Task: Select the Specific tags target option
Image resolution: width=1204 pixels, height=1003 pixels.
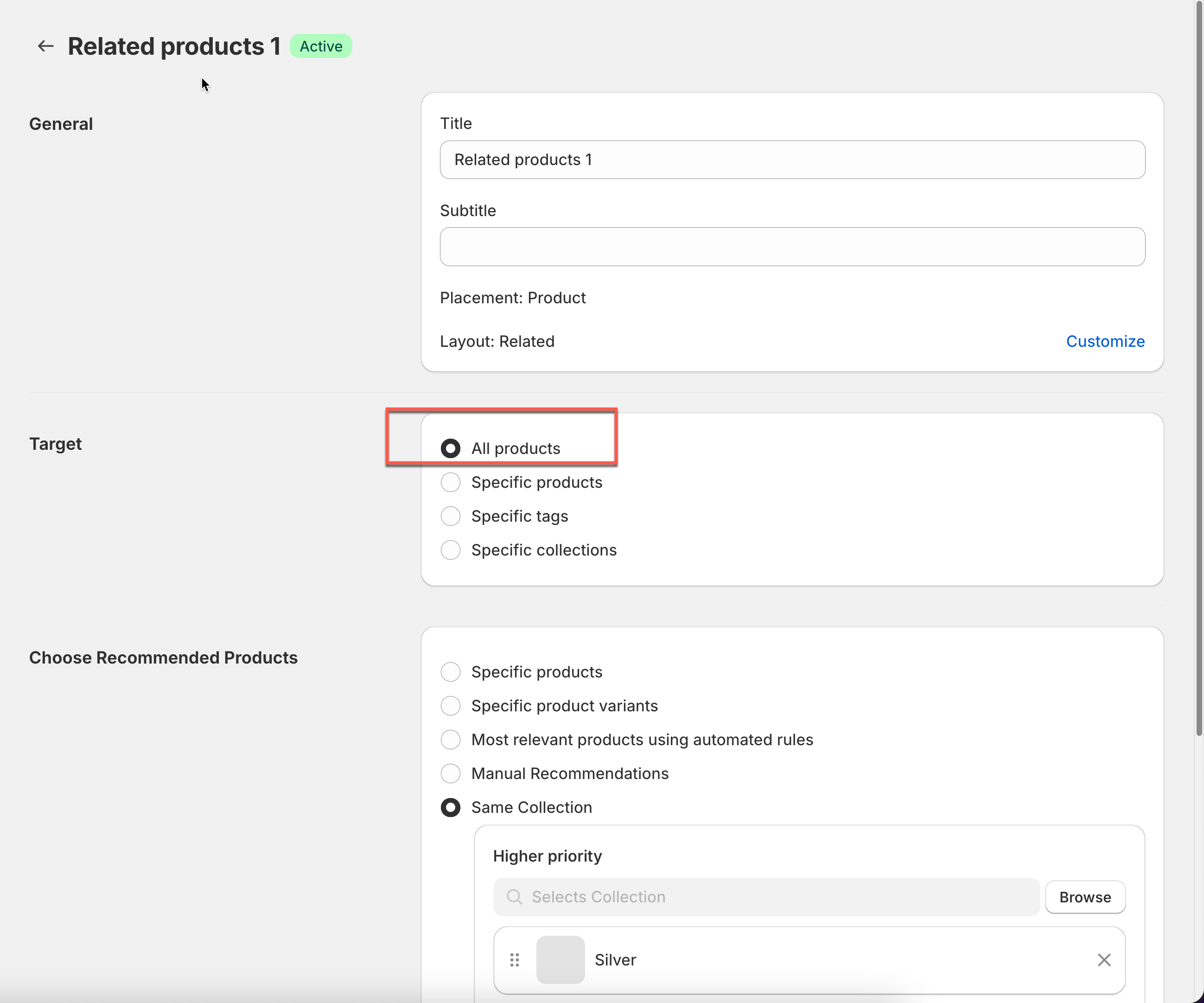Action: 451,516
